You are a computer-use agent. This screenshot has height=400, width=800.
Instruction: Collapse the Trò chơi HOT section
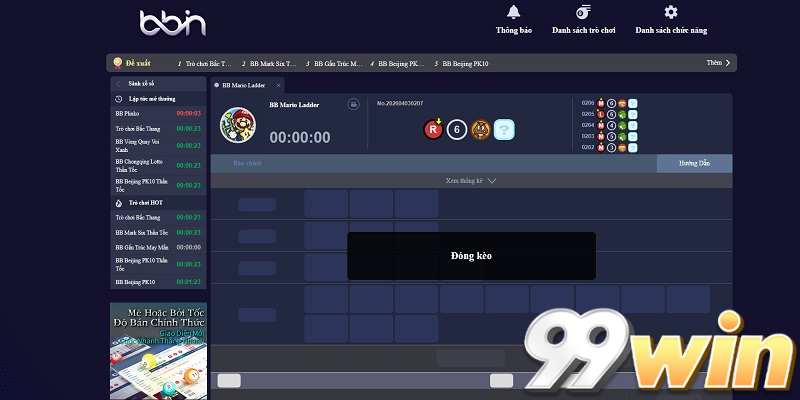(158, 203)
